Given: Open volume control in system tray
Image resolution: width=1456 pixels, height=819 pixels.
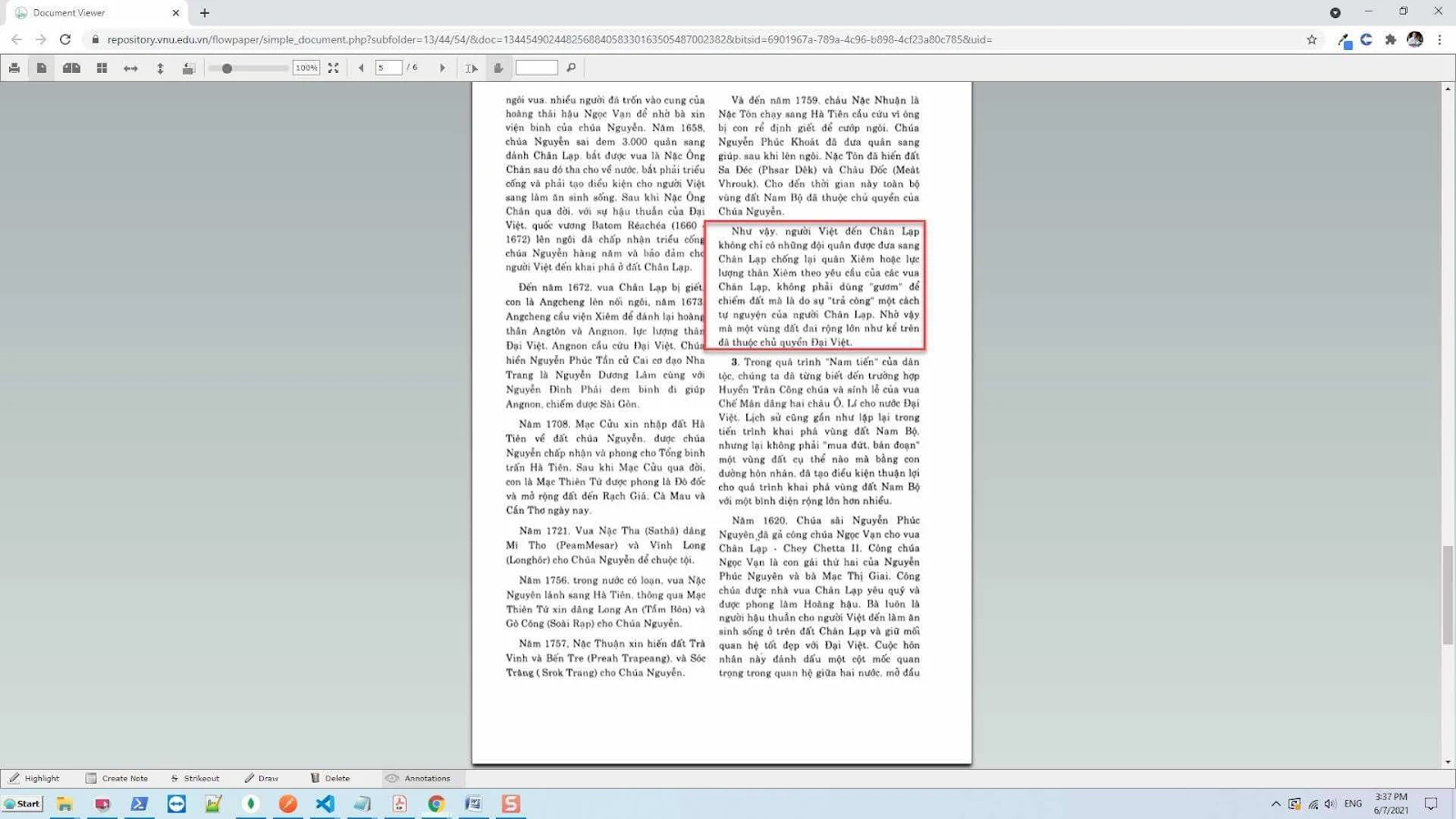Looking at the screenshot, I should point(1330,804).
